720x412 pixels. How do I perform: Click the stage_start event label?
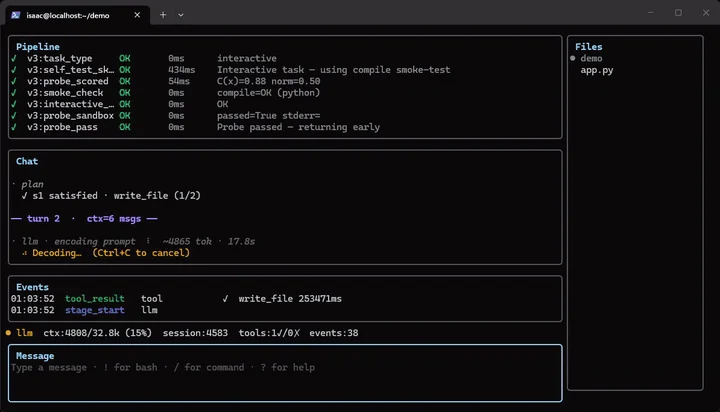[95, 310]
